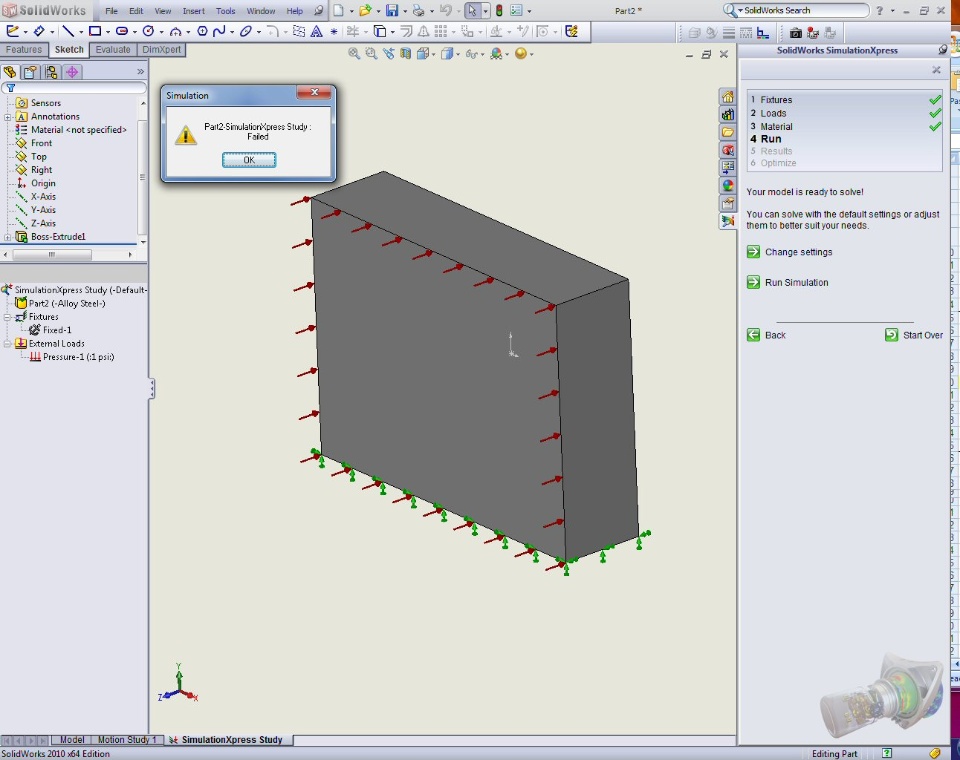Select the Text sketch tool
The height and width of the screenshot is (760, 960).
317,31
